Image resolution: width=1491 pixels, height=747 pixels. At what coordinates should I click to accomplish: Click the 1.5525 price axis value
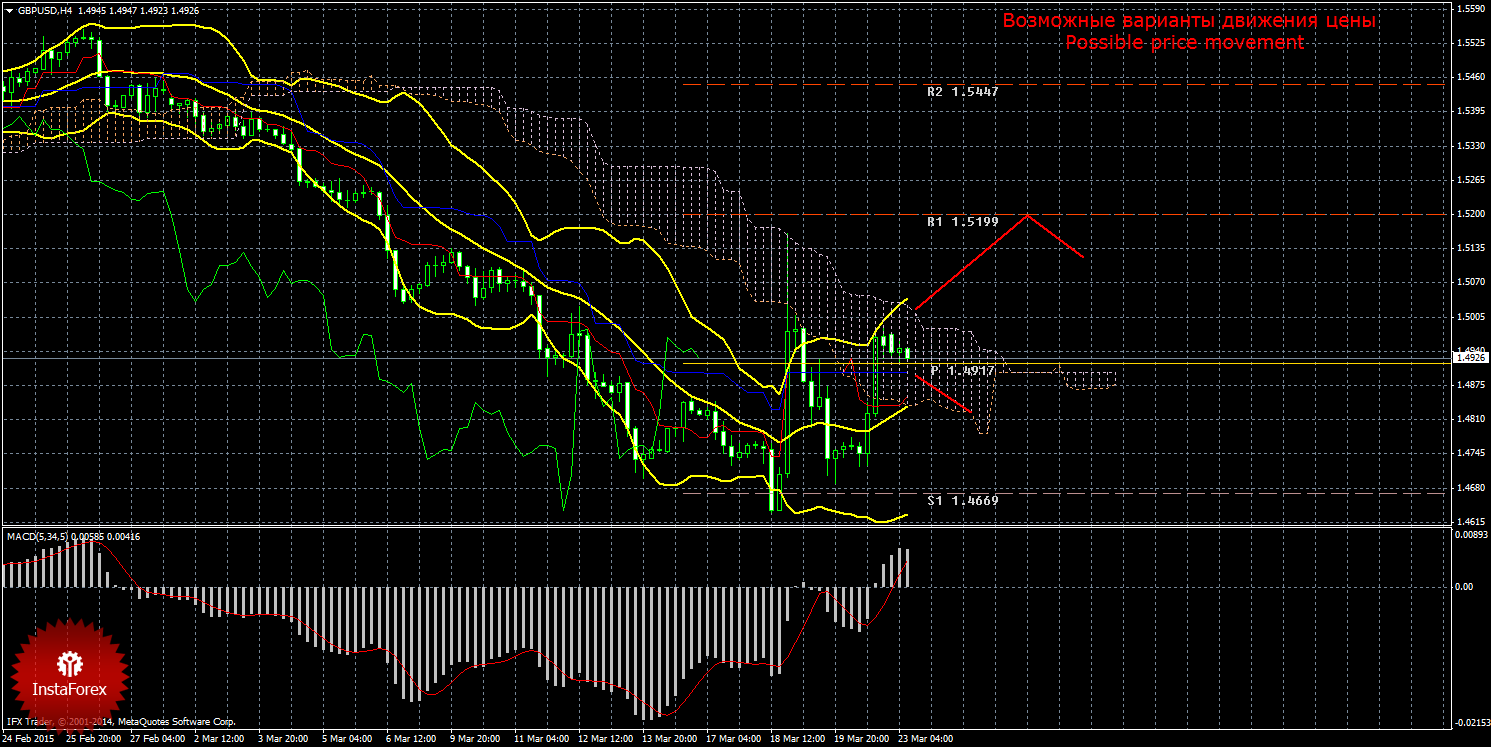coord(1470,43)
